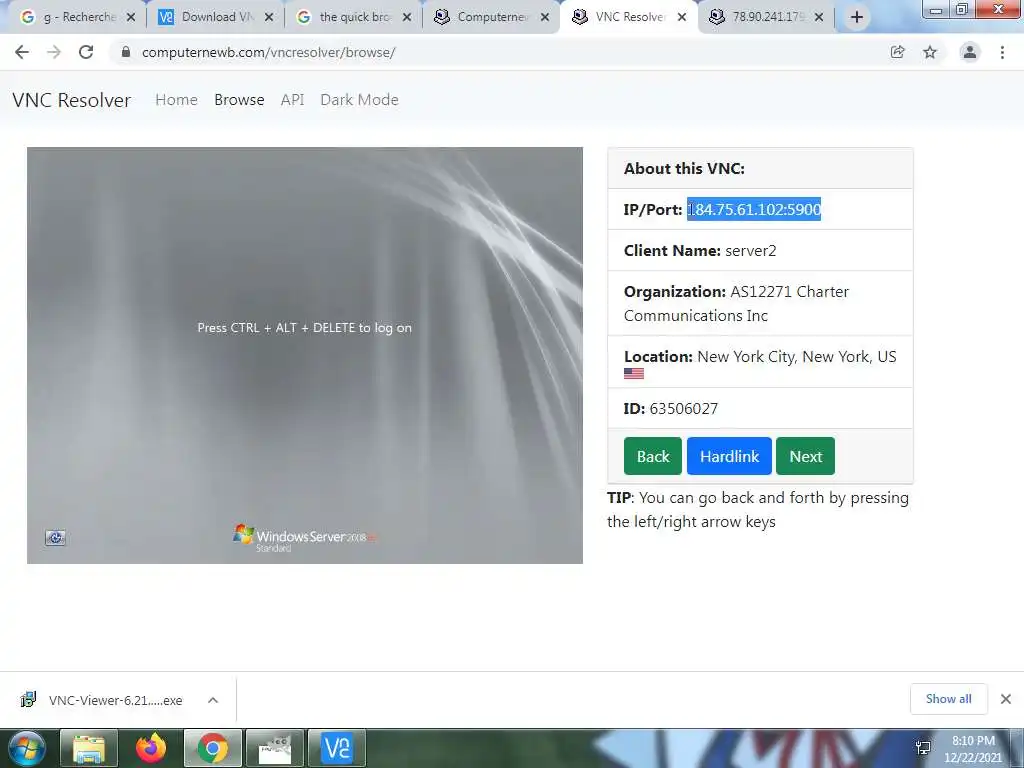
Task: Open the Browse nav link
Action: pyautogui.click(x=239, y=100)
